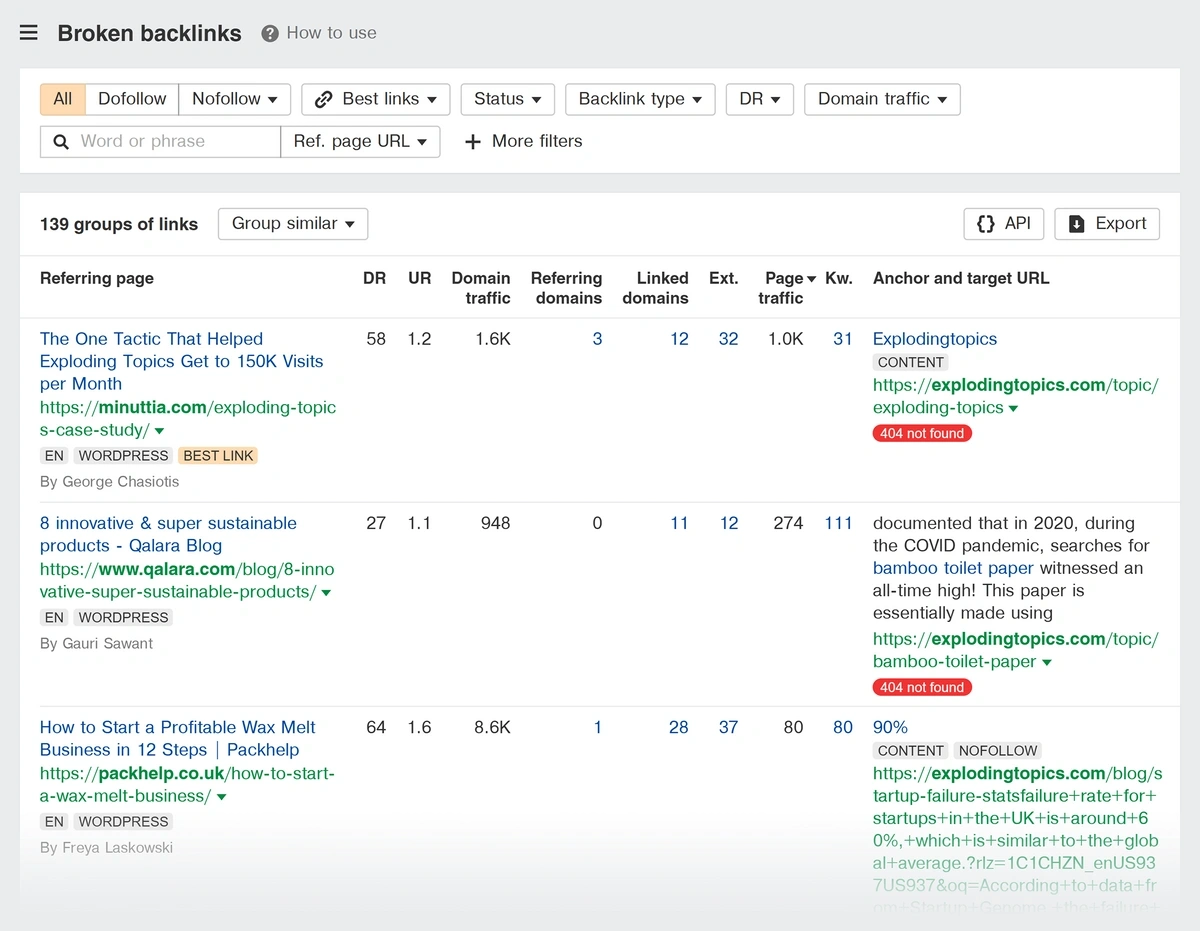Select the All links filter
The width and height of the screenshot is (1200, 931).
pos(63,99)
